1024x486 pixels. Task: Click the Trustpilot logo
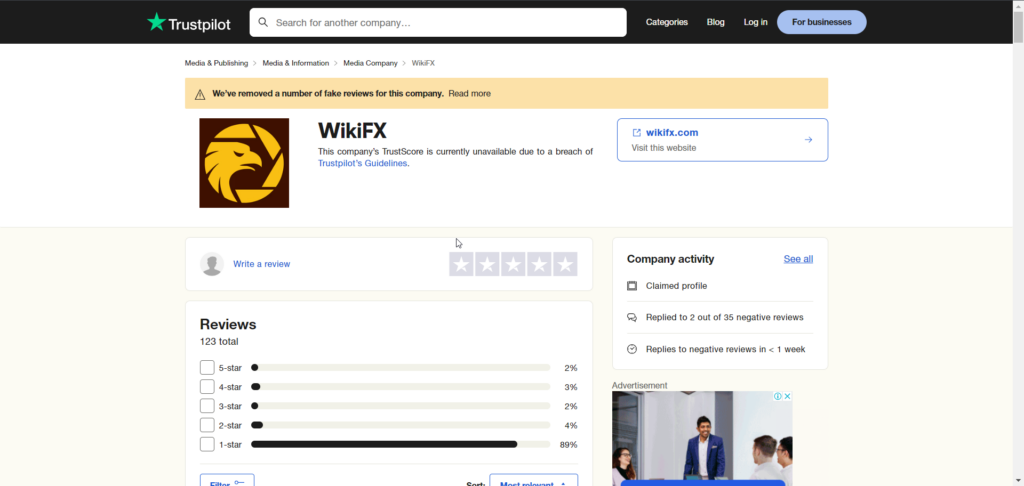(189, 23)
